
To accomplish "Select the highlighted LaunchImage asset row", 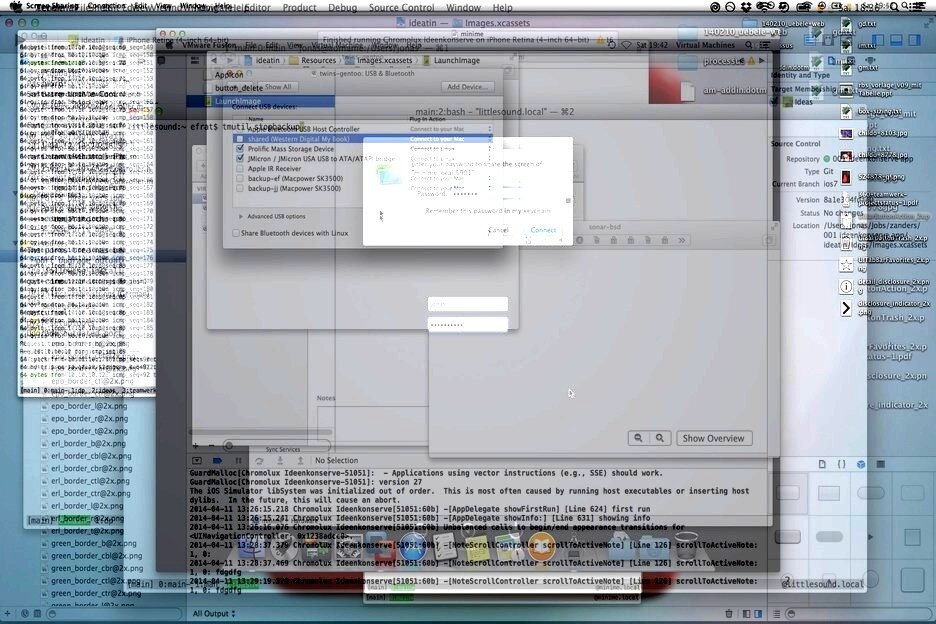I will (260, 102).
